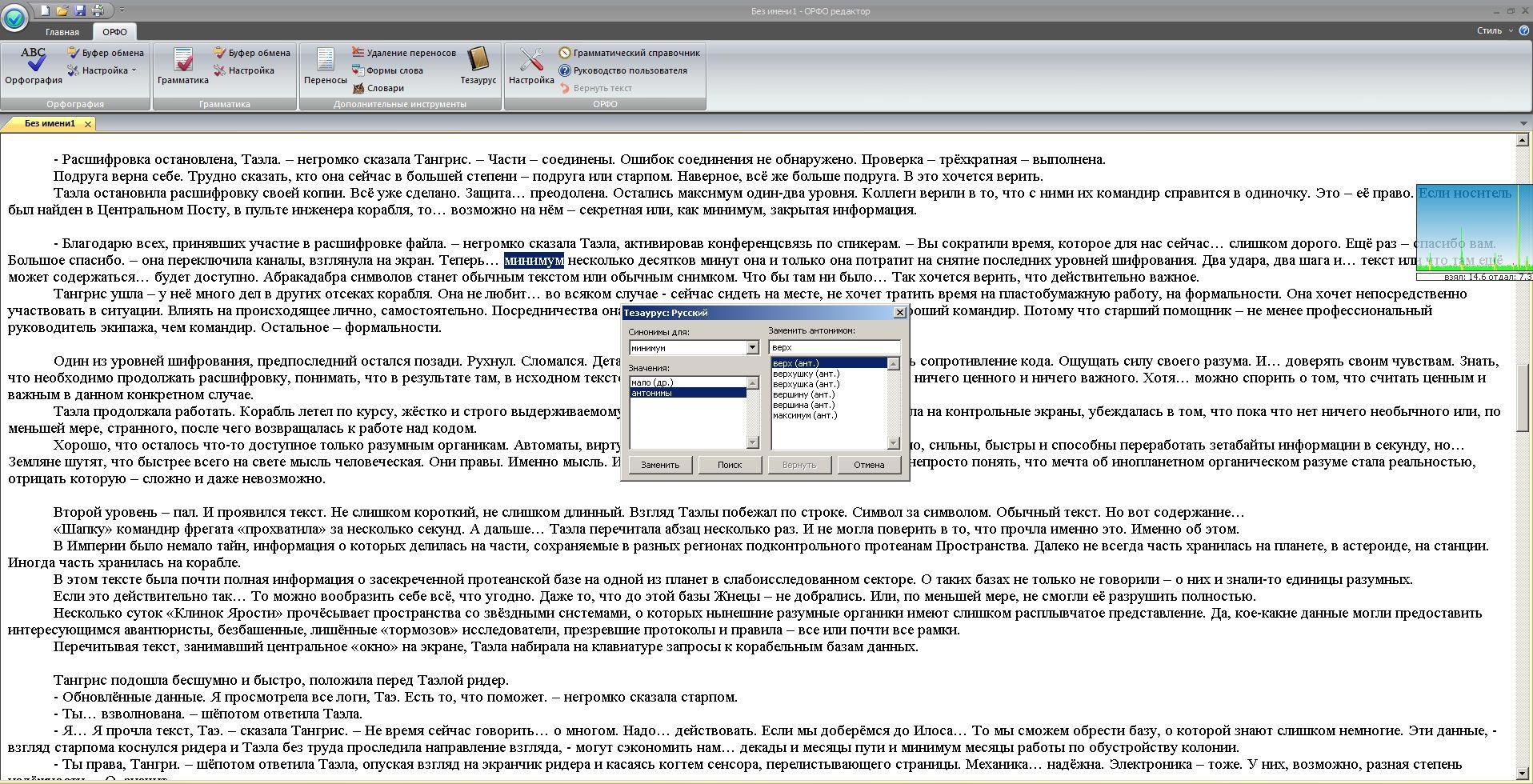Open the Переносы hyphenation tool

point(325,66)
